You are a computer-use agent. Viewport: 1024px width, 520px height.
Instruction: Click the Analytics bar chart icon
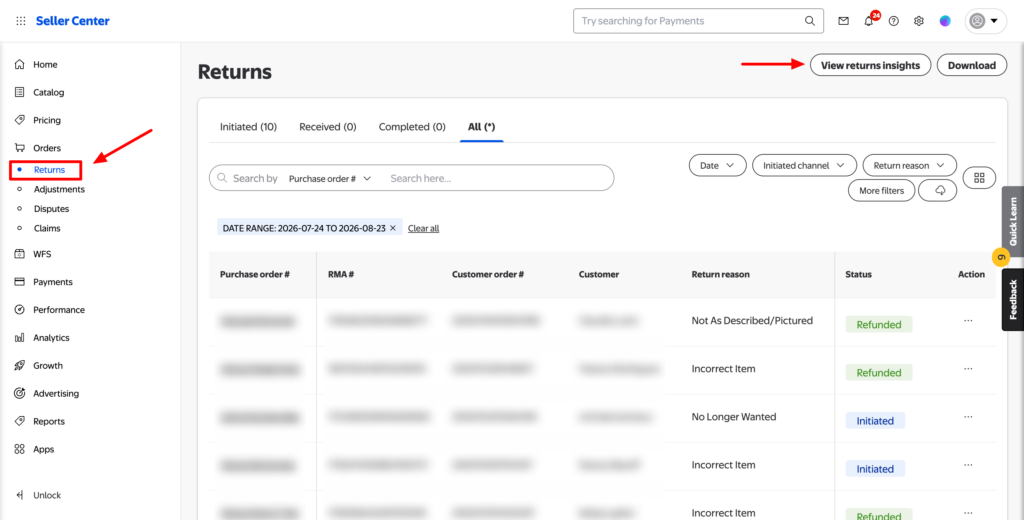(20, 338)
